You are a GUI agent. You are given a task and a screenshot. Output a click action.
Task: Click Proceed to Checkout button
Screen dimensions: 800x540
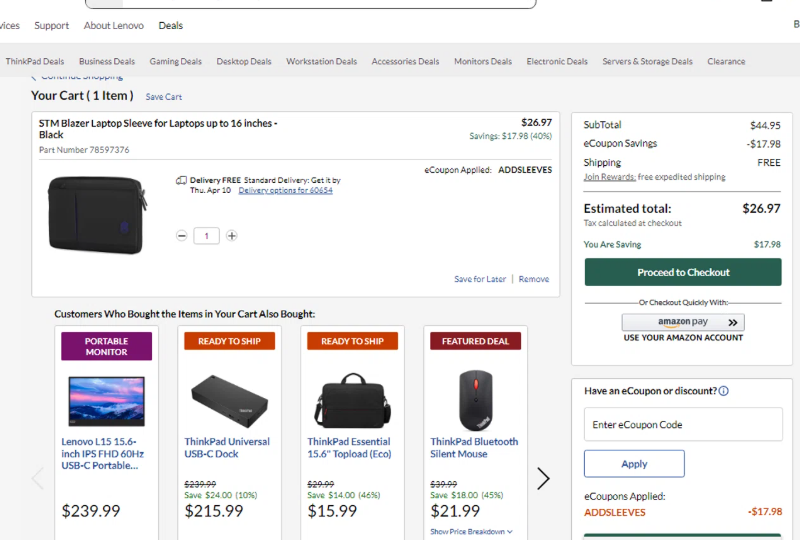pyautogui.click(x=683, y=272)
